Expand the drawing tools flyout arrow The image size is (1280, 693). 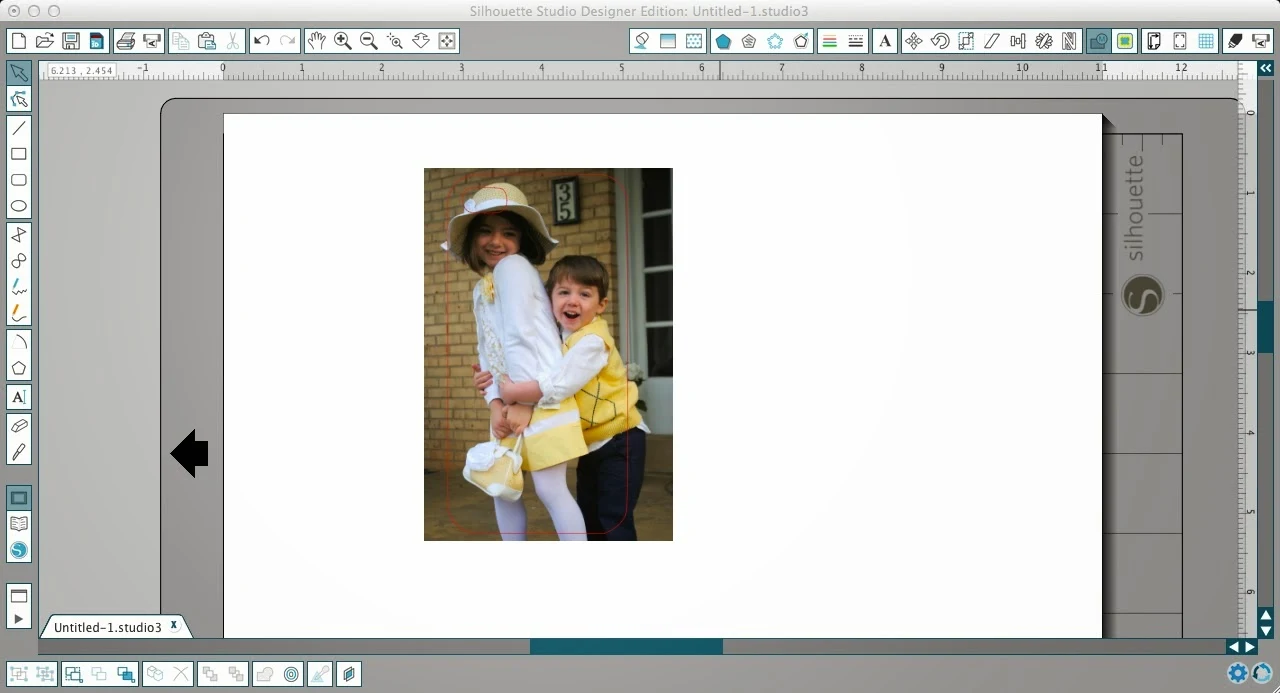[x=19, y=618]
